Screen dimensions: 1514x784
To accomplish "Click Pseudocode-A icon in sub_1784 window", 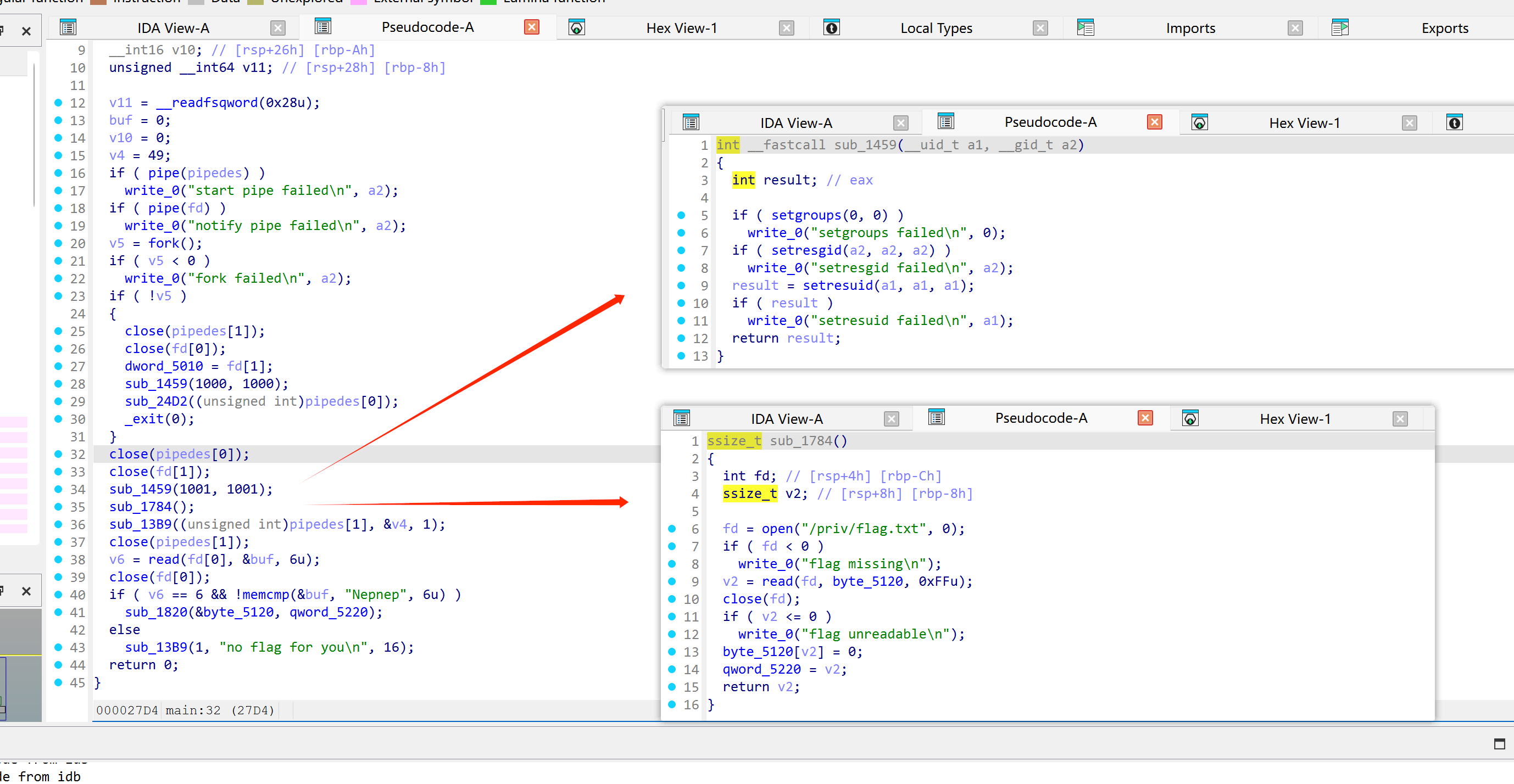I will [936, 417].
